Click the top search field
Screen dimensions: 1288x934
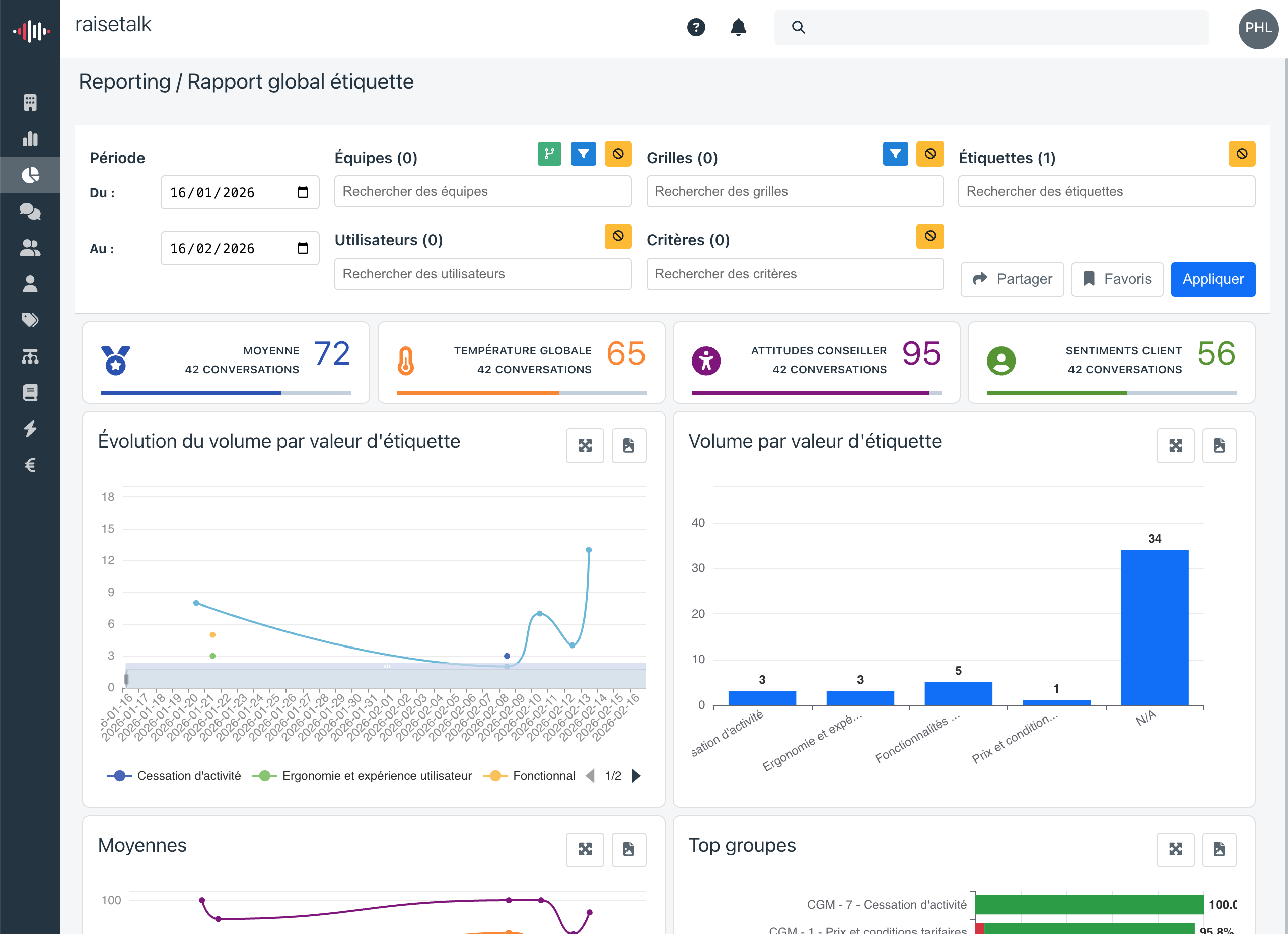click(x=991, y=27)
